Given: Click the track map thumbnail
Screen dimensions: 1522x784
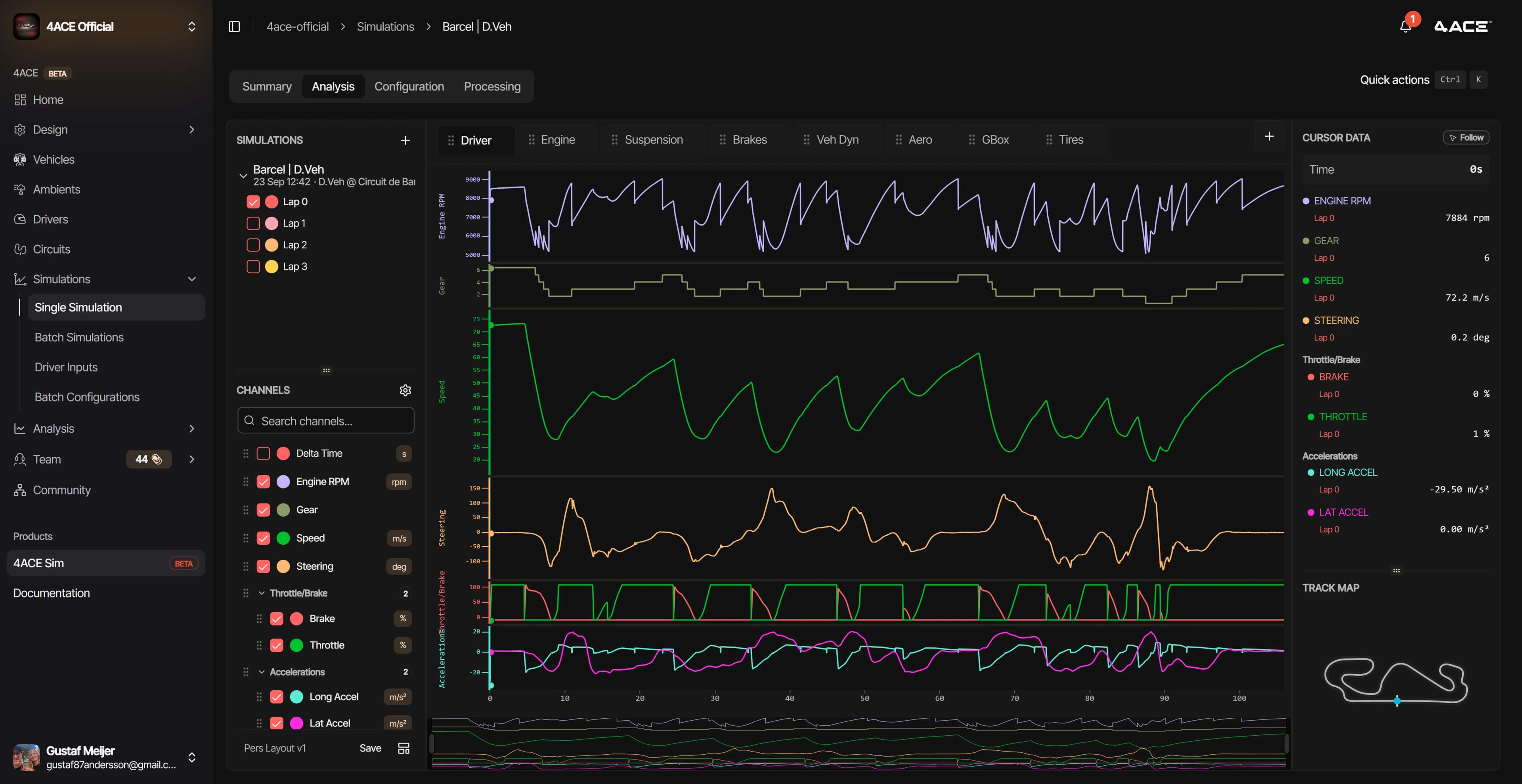Looking at the screenshot, I should click(x=1396, y=681).
